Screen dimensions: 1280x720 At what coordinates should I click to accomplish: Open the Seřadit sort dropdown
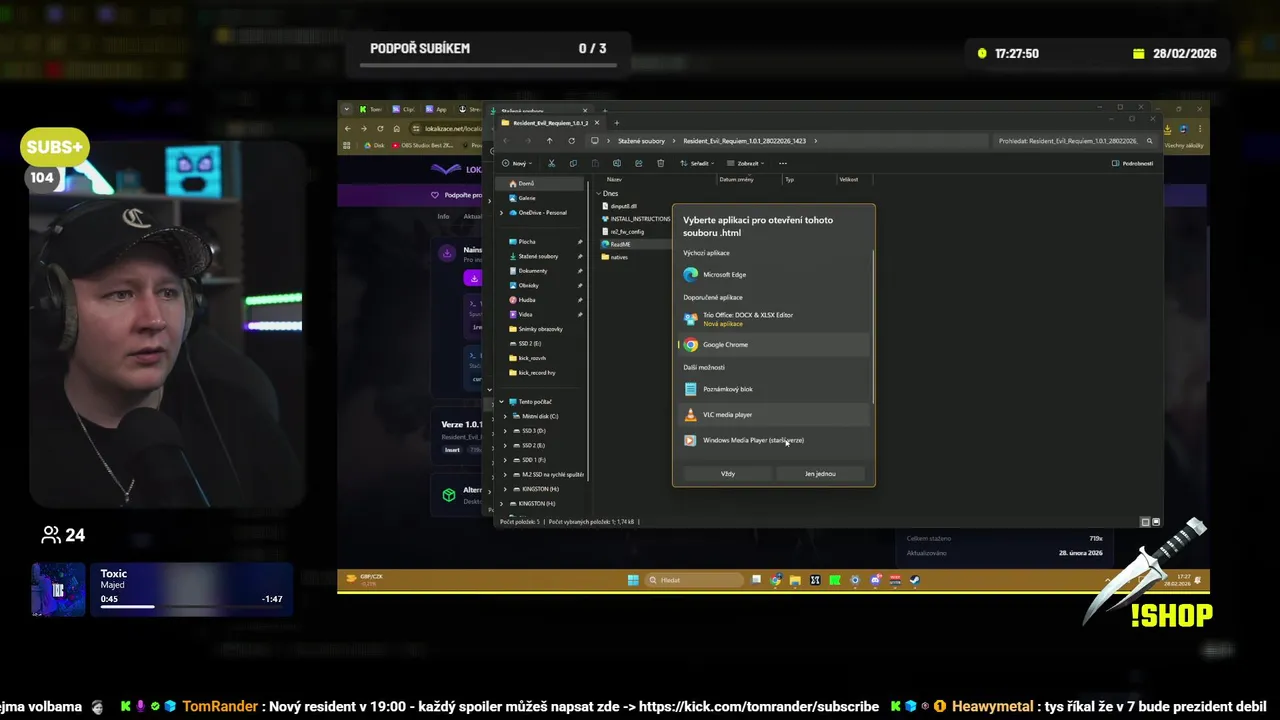(697, 163)
